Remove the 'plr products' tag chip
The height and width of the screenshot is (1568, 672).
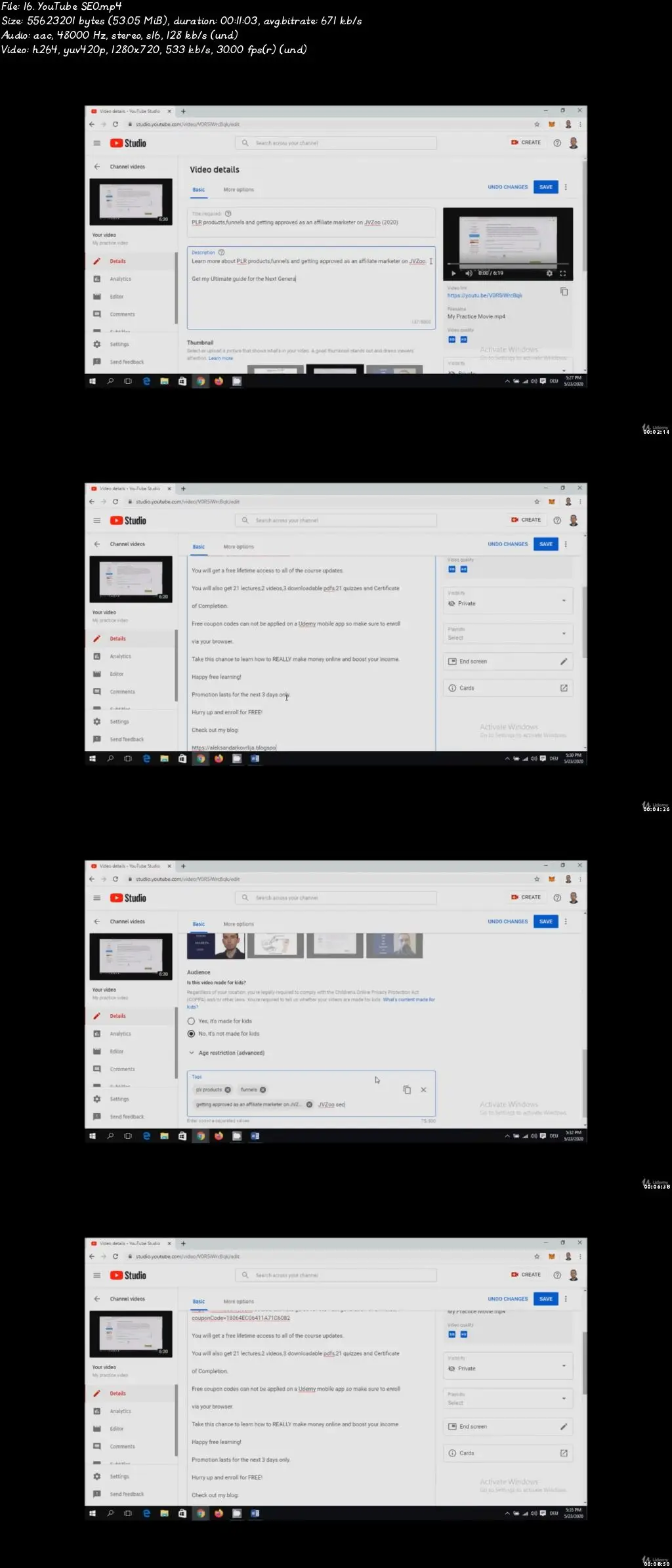pyautogui.click(x=228, y=1090)
